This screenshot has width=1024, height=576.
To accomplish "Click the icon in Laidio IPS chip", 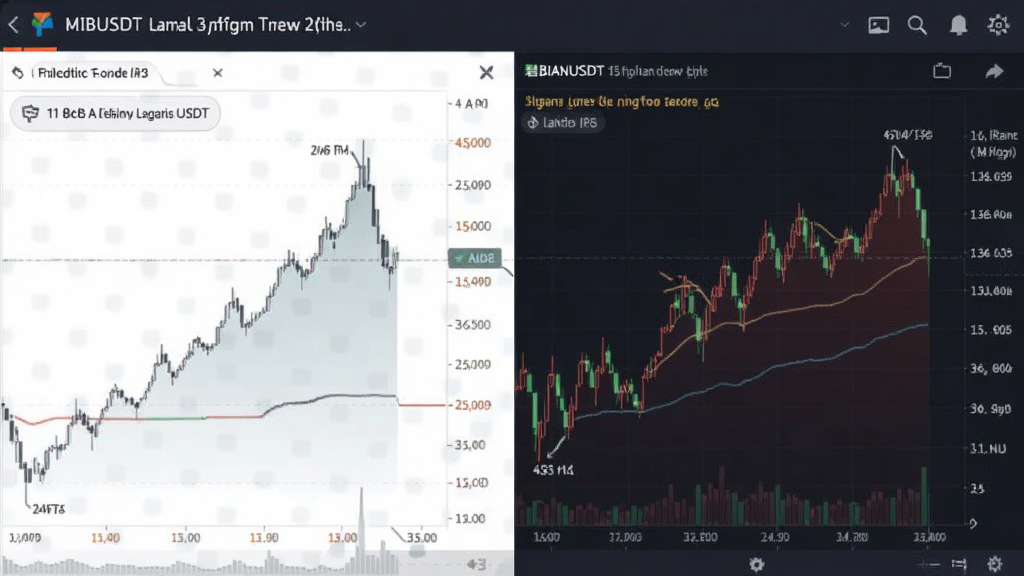I will coord(533,123).
